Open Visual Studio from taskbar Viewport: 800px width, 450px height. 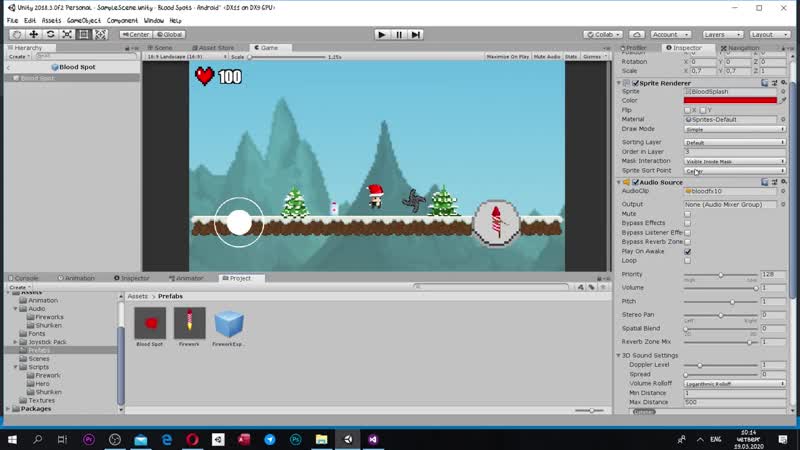point(373,439)
